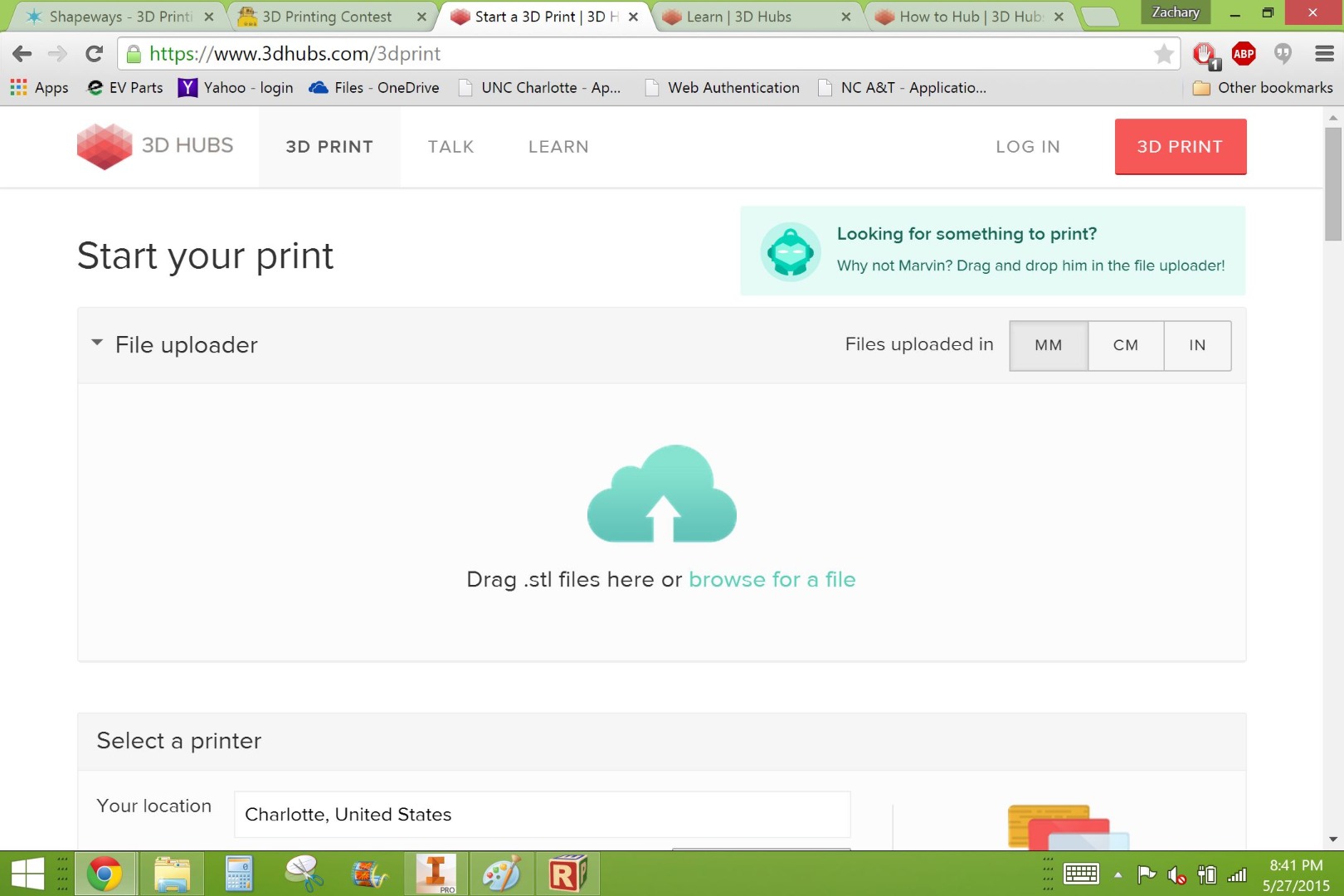Click the muted volume tray icon

(x=1176, y=874)
